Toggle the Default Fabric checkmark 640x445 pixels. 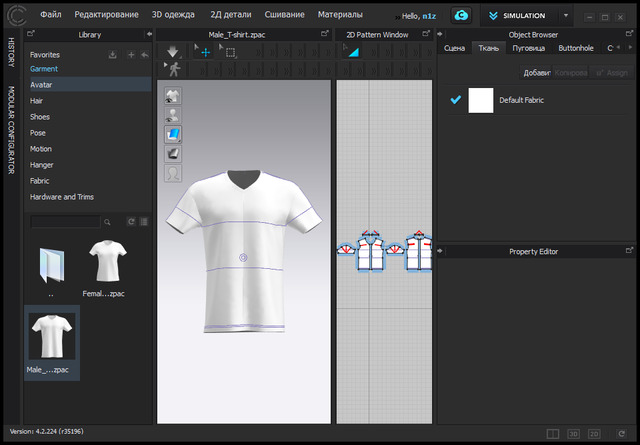[456, 100]
